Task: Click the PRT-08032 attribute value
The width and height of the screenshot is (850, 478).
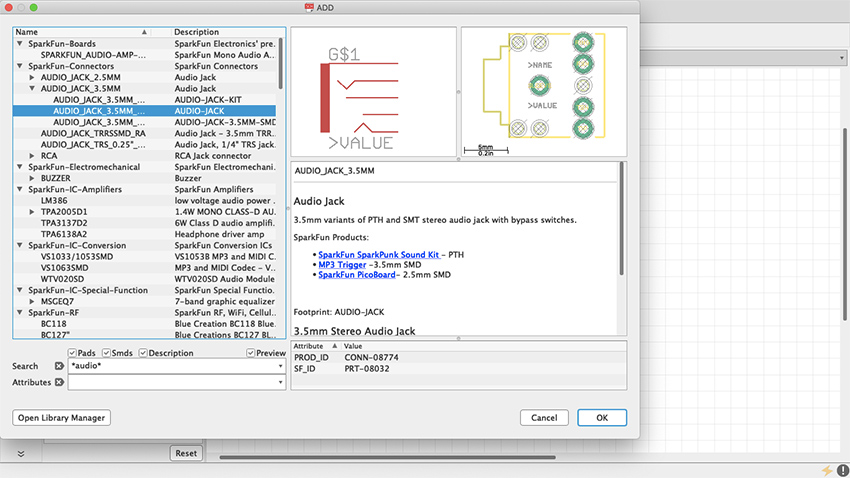Action: click(367, 369)
